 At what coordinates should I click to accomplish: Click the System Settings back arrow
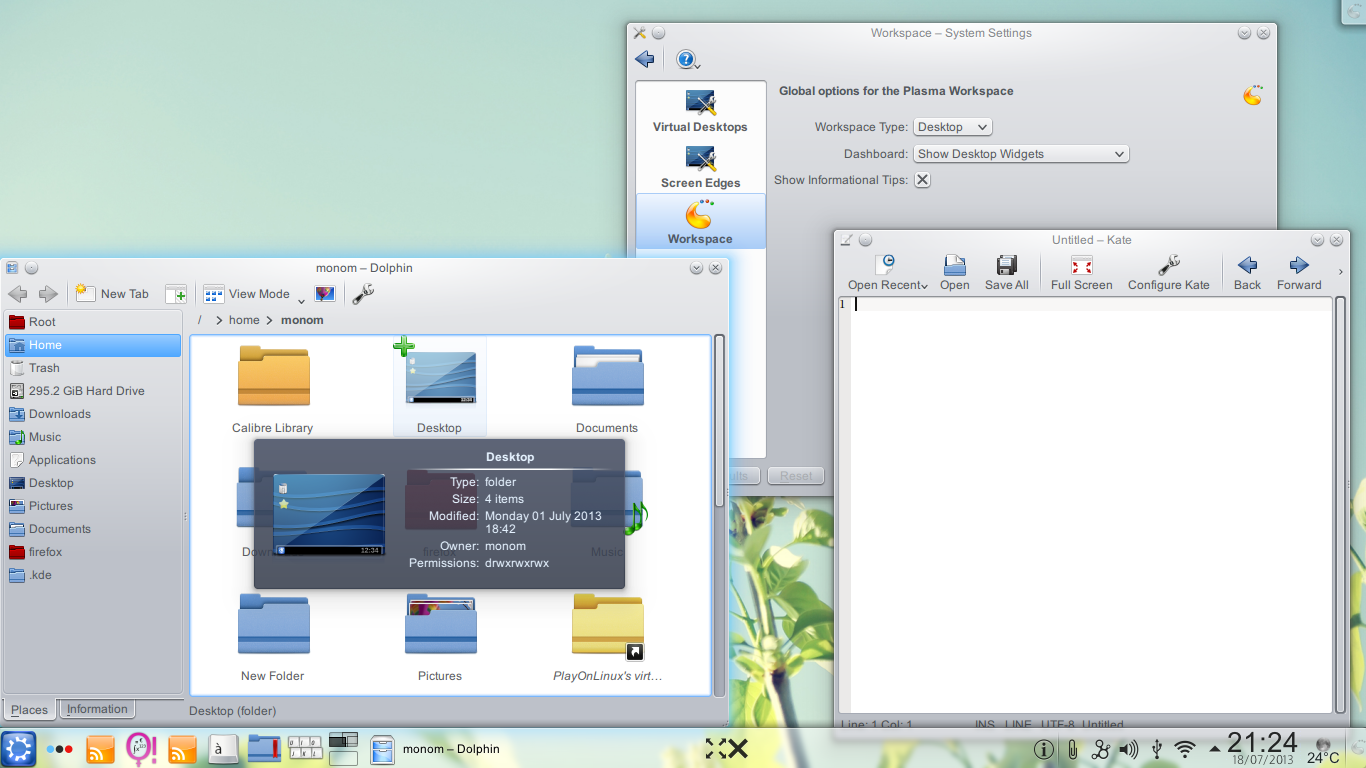point(645,60)
